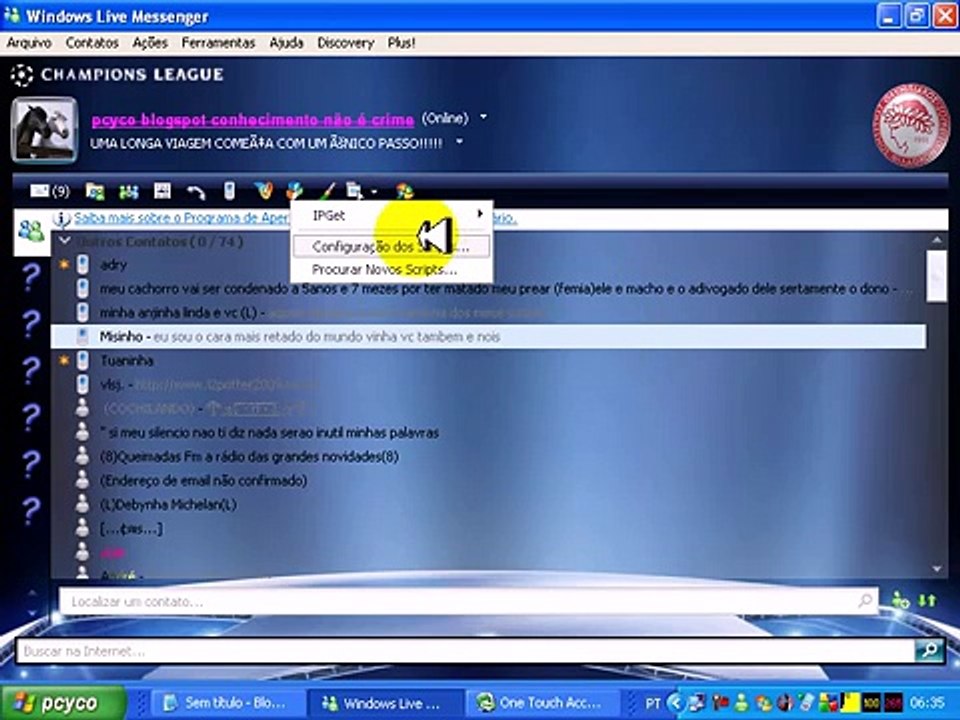
Task: Choose Configuração dos Scripts menu entry
Action: (x=391, y=247)
